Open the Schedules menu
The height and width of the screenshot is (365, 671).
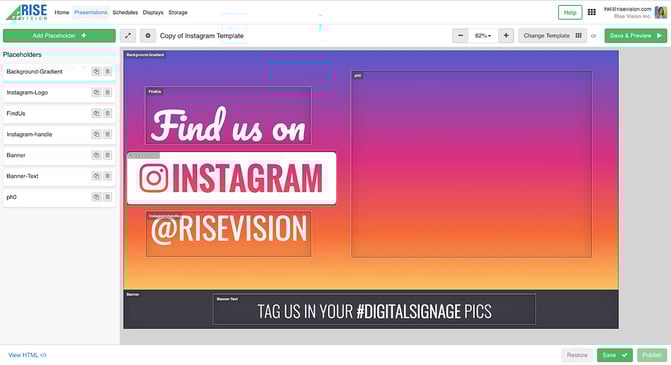click(x=125, y=12)
